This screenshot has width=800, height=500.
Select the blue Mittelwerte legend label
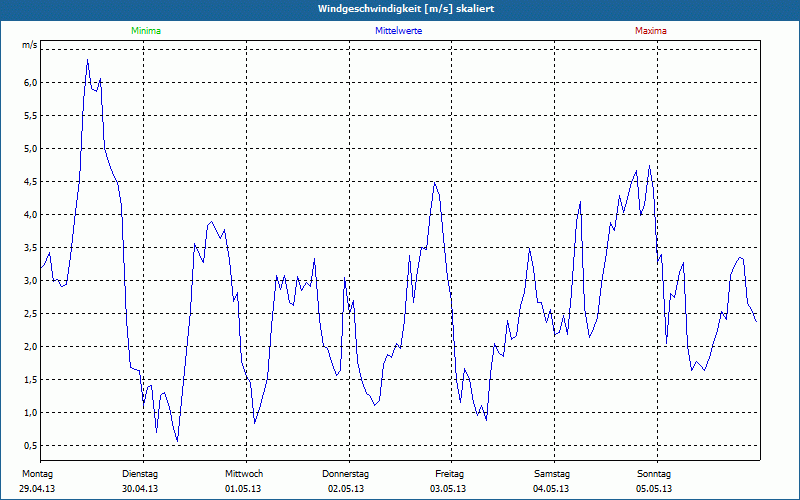tap(398, 31)
